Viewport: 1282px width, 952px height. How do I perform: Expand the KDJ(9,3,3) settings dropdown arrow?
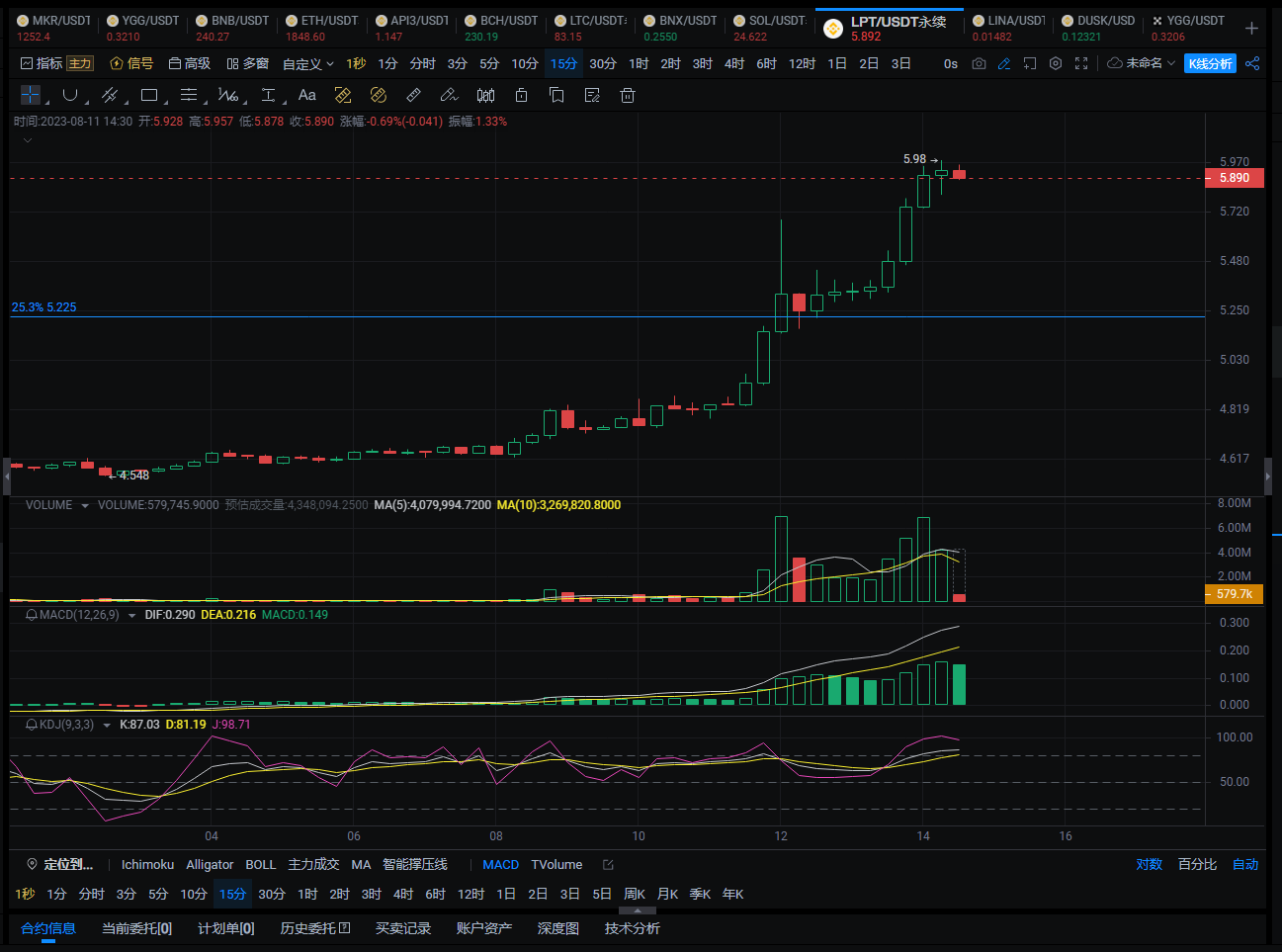pyautogui.click(x=107, y=726)
